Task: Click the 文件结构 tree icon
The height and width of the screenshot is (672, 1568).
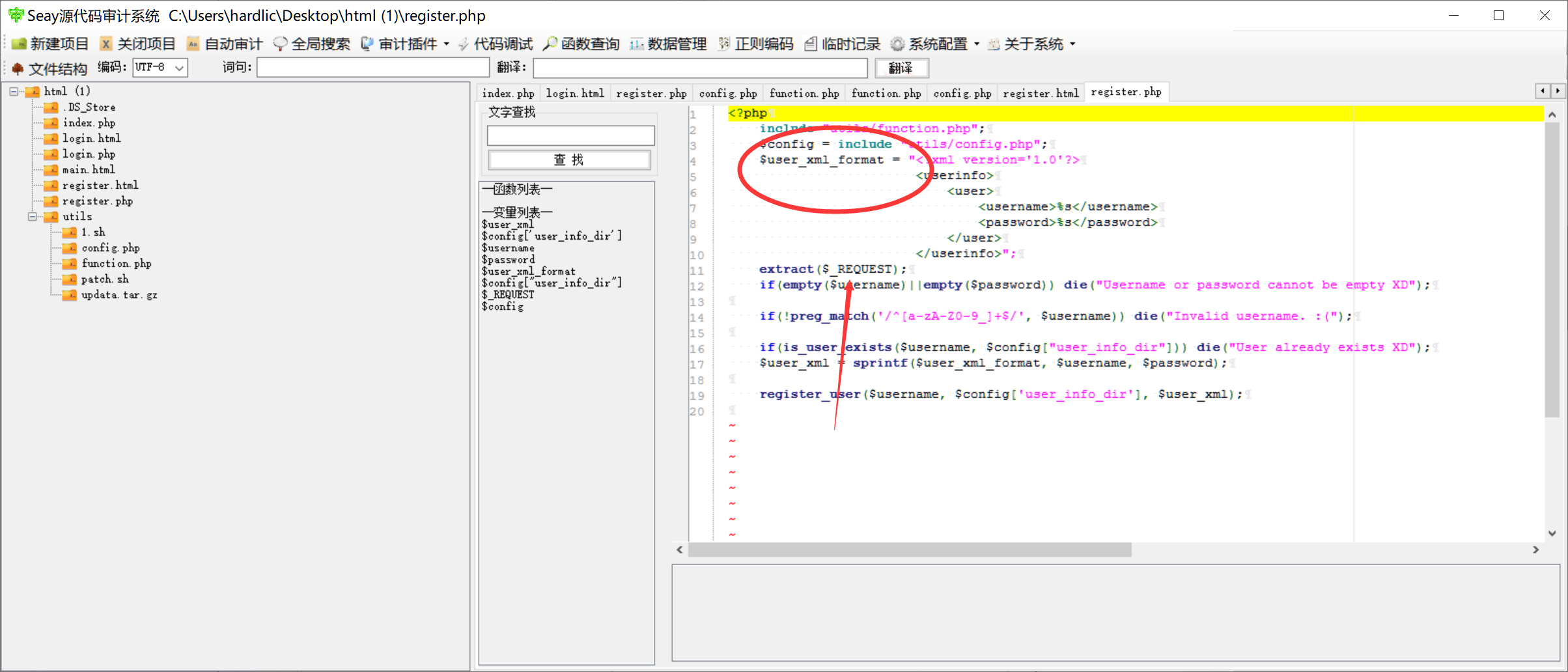Action: tap(18, 68)
